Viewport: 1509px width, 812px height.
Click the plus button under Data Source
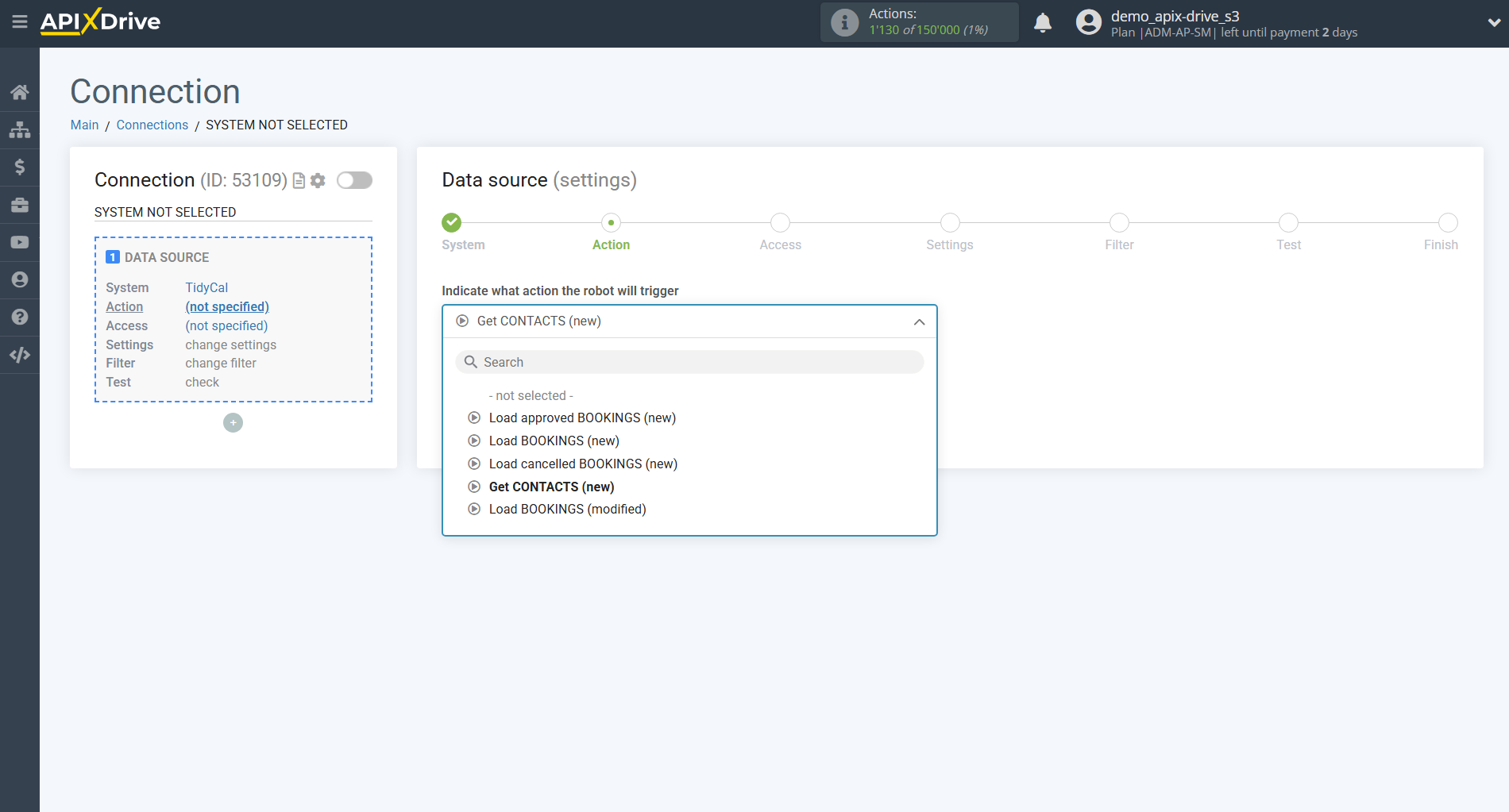point(233,422)
